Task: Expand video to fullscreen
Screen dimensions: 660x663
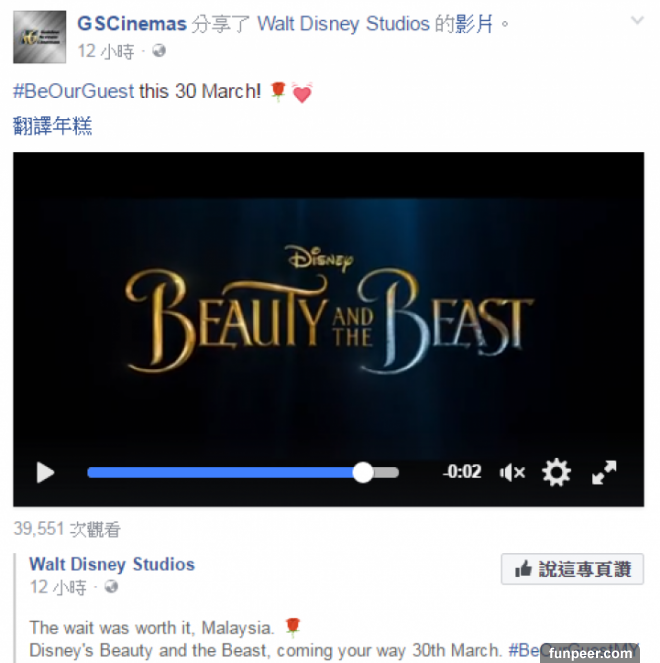Action: point(604,472)
